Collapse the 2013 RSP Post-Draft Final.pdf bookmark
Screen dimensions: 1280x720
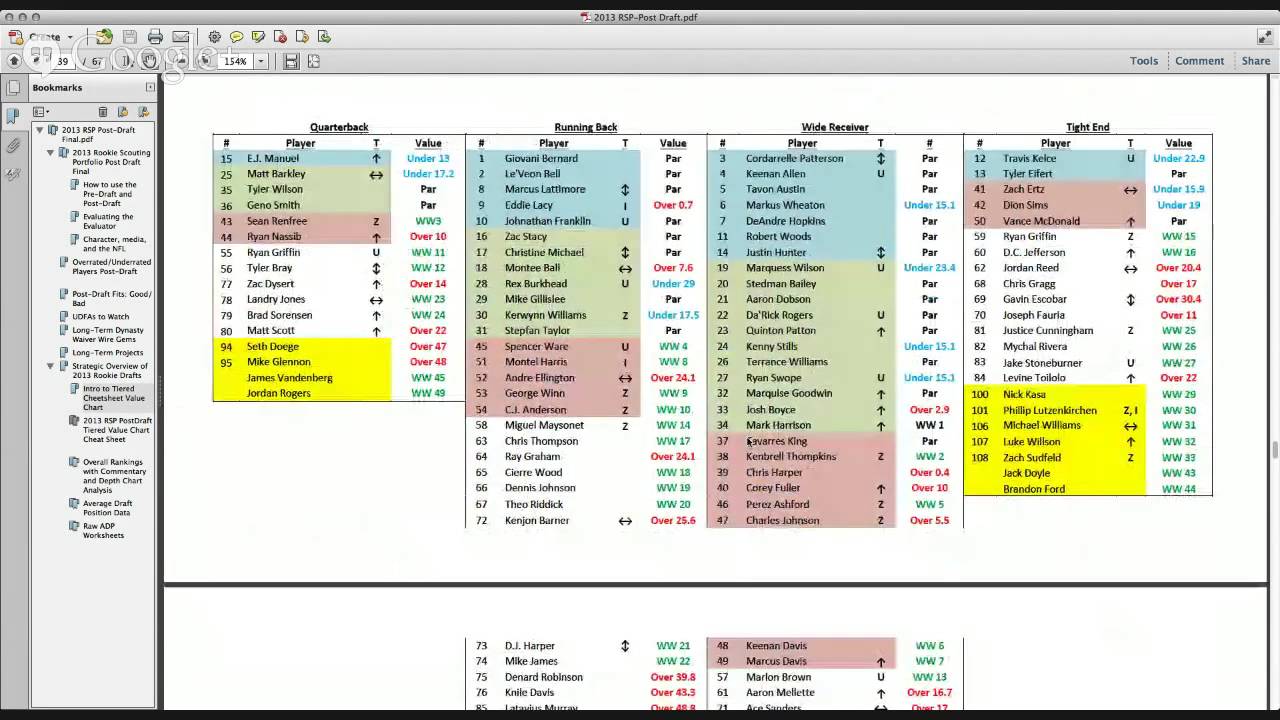coord(40,130)
